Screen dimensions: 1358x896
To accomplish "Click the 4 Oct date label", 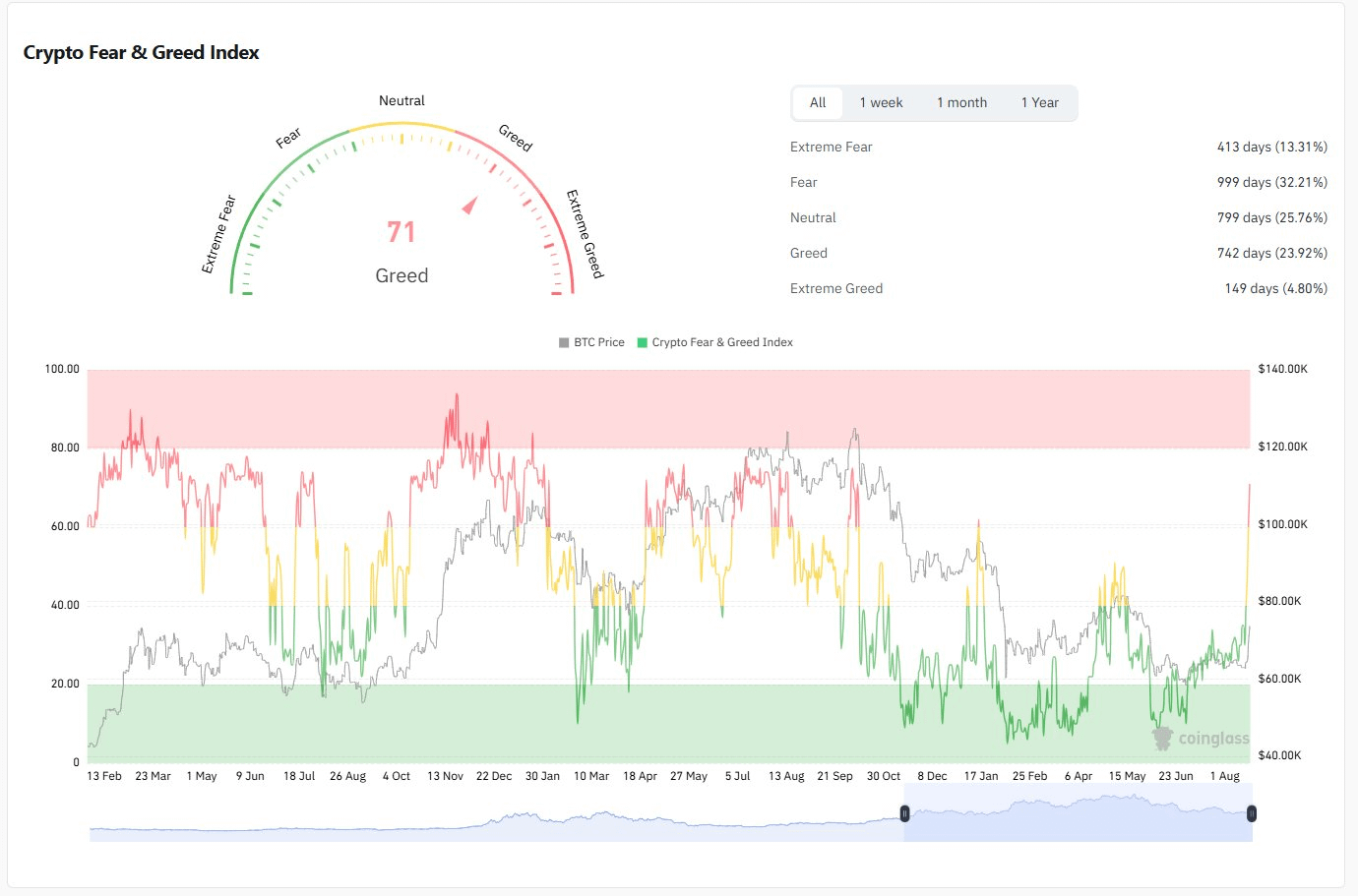I will click(397, 776).
